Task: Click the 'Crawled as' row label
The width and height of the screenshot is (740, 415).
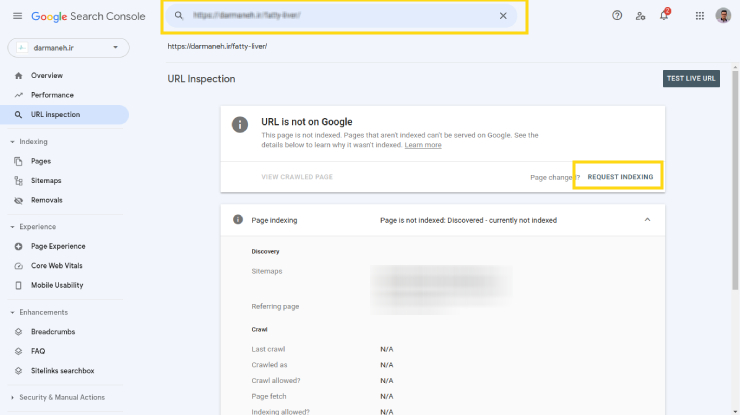Action: [x=269, y=365]
